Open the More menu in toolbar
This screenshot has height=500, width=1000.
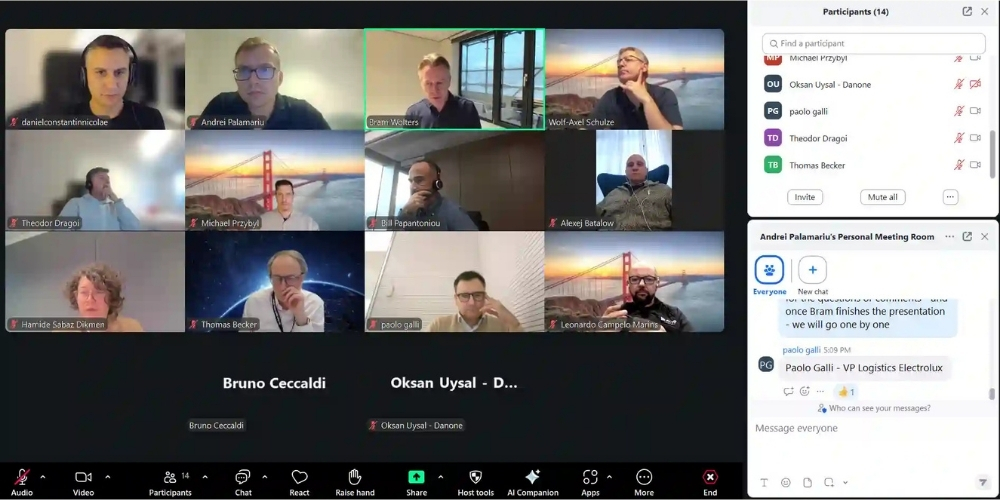(644, 478)
